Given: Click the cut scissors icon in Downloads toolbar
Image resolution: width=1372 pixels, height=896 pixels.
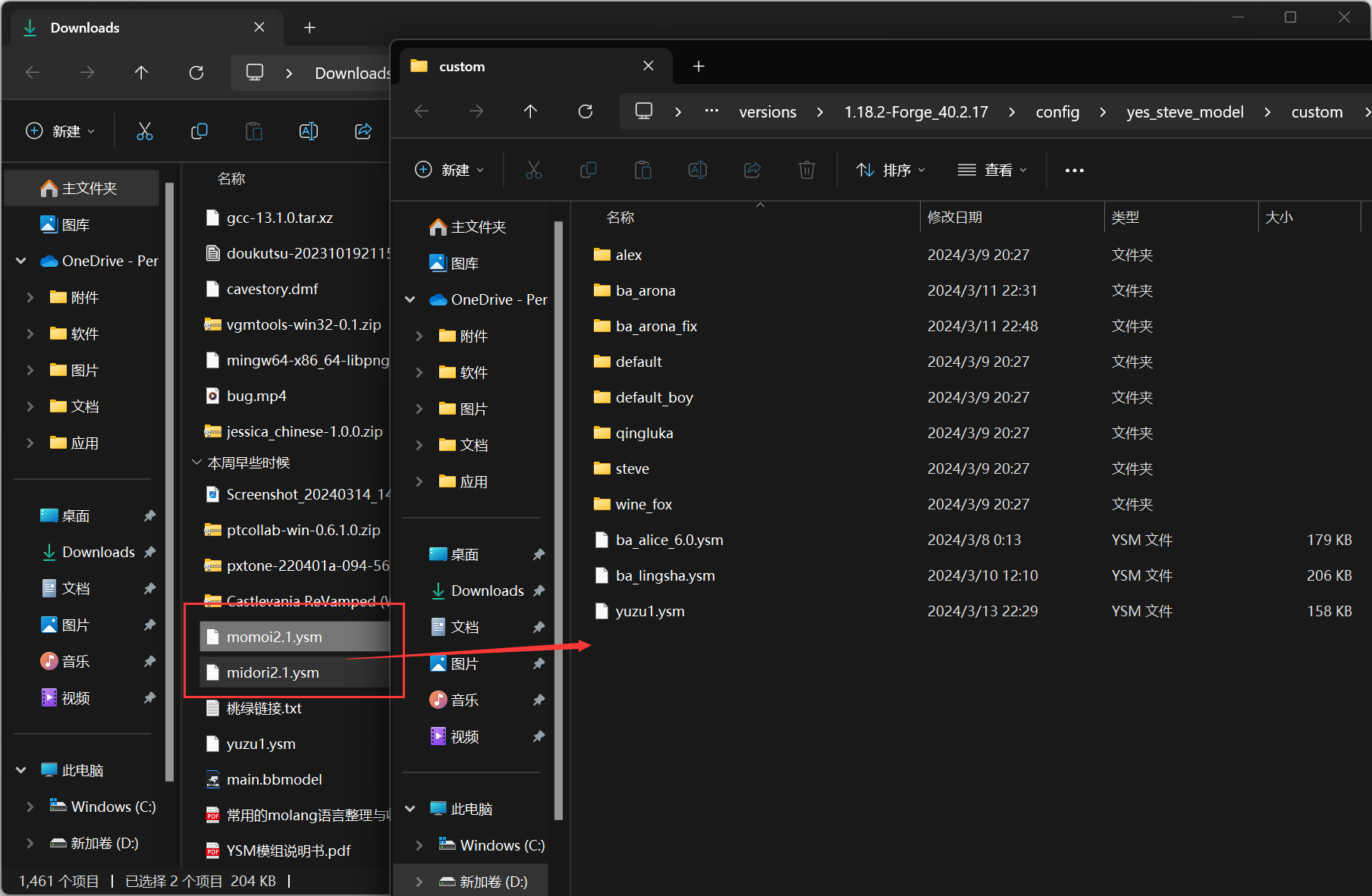Looking at the screenshot, I should coord(144,131).
